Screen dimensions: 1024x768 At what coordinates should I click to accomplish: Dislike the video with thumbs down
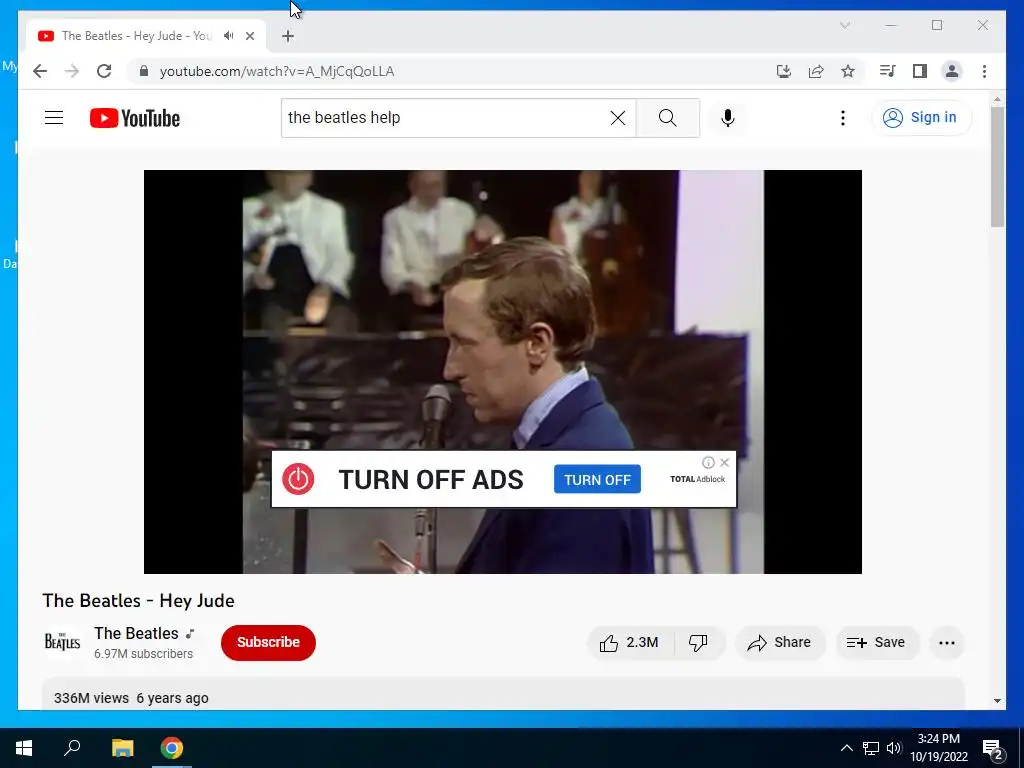(x=699, y=643)
